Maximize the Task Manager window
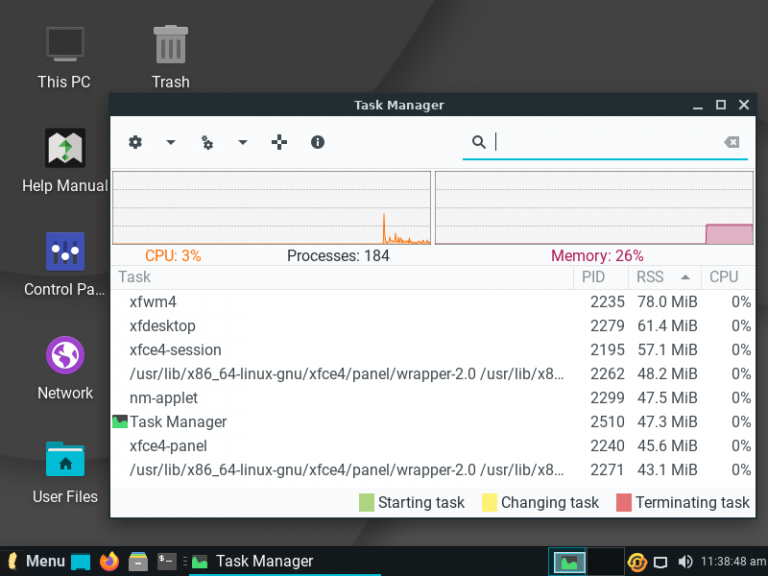 [720, 105]
